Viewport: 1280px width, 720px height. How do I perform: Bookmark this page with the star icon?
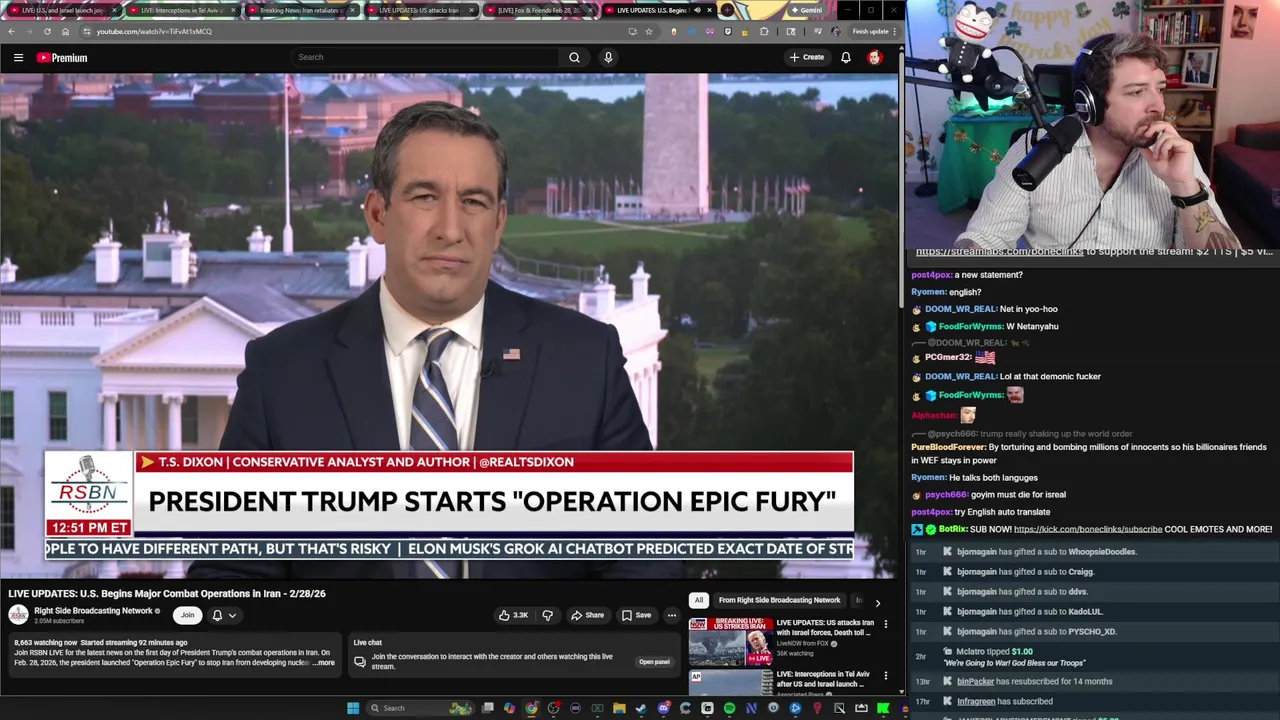tap(648, 31)
